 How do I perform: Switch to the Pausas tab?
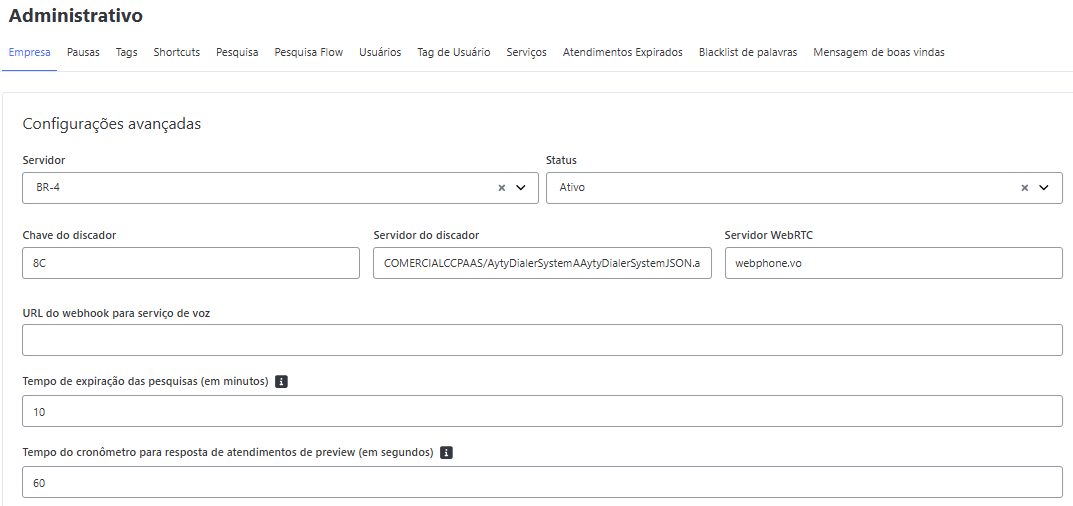(x=83, y=52)
